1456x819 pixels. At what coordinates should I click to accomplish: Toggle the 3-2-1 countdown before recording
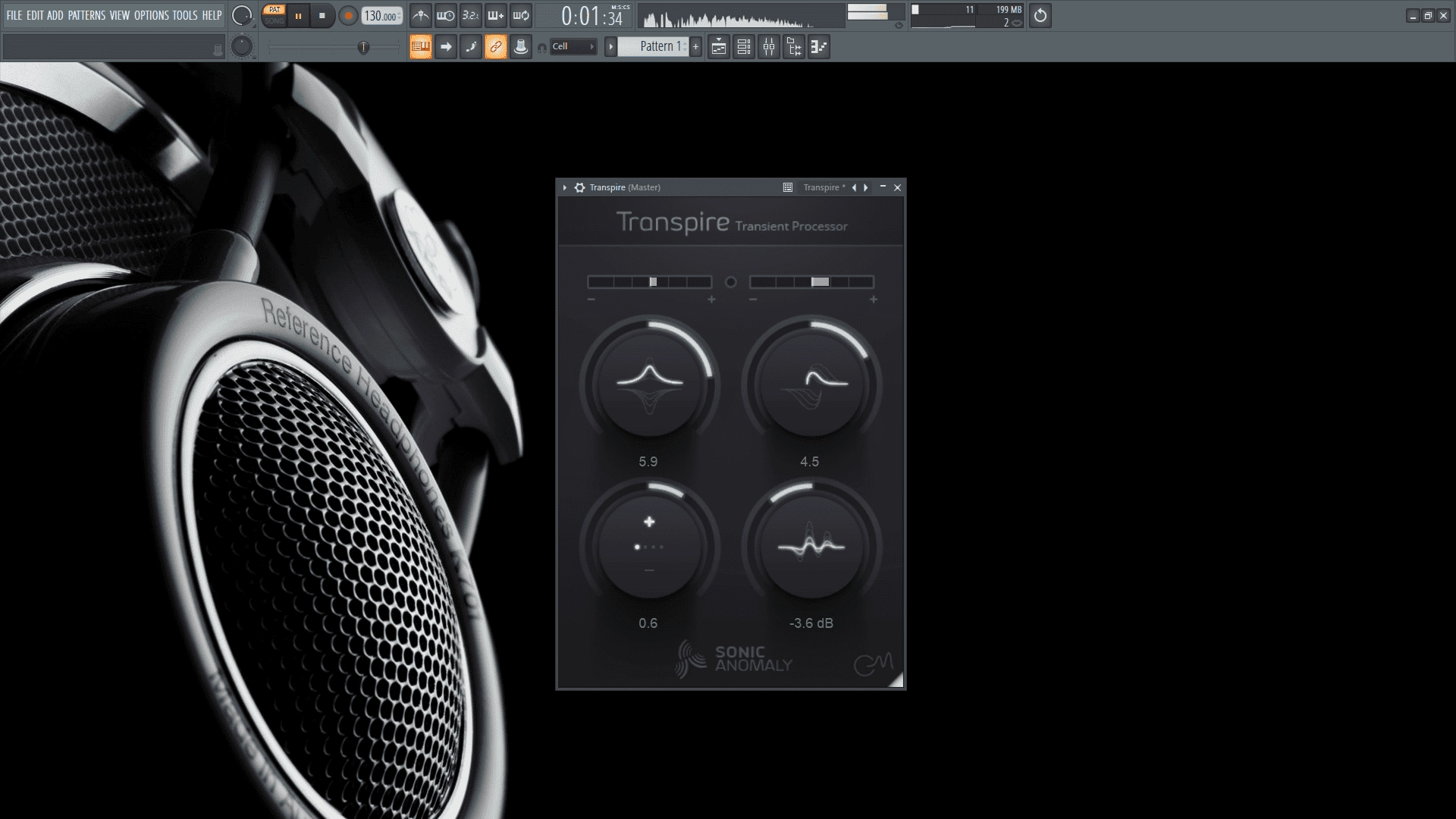pyautogui.click(x=470, y=15)
